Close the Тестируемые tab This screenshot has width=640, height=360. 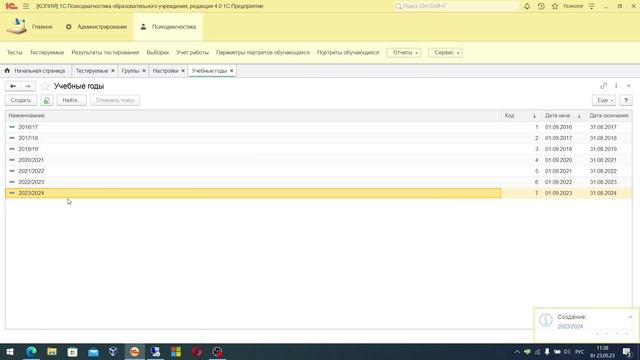[113, 71]
